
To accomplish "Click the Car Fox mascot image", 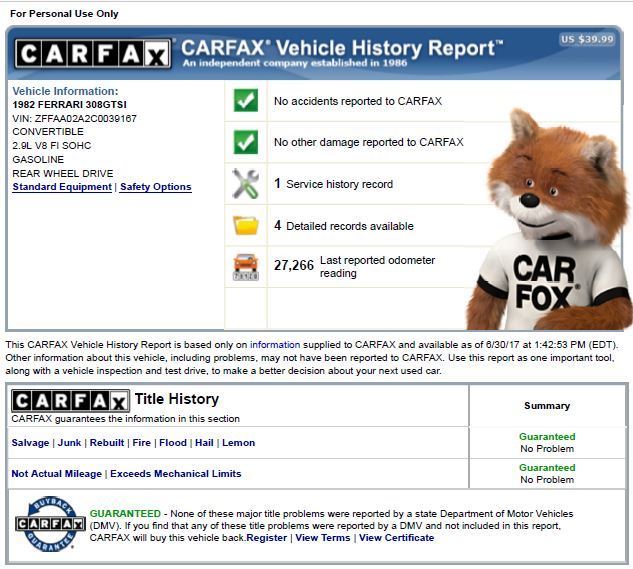I will click(x=550, y=220).
